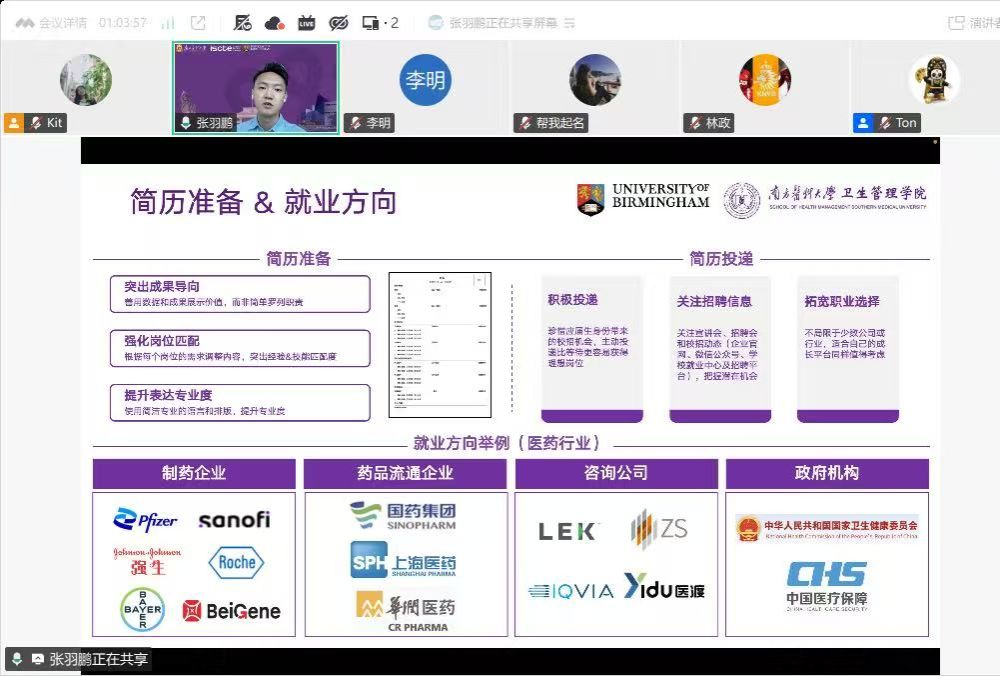The height and width of the screenshot is (676, 1000).
Task: Click the 药品流通企业 purple header
Action: [405, 473]
